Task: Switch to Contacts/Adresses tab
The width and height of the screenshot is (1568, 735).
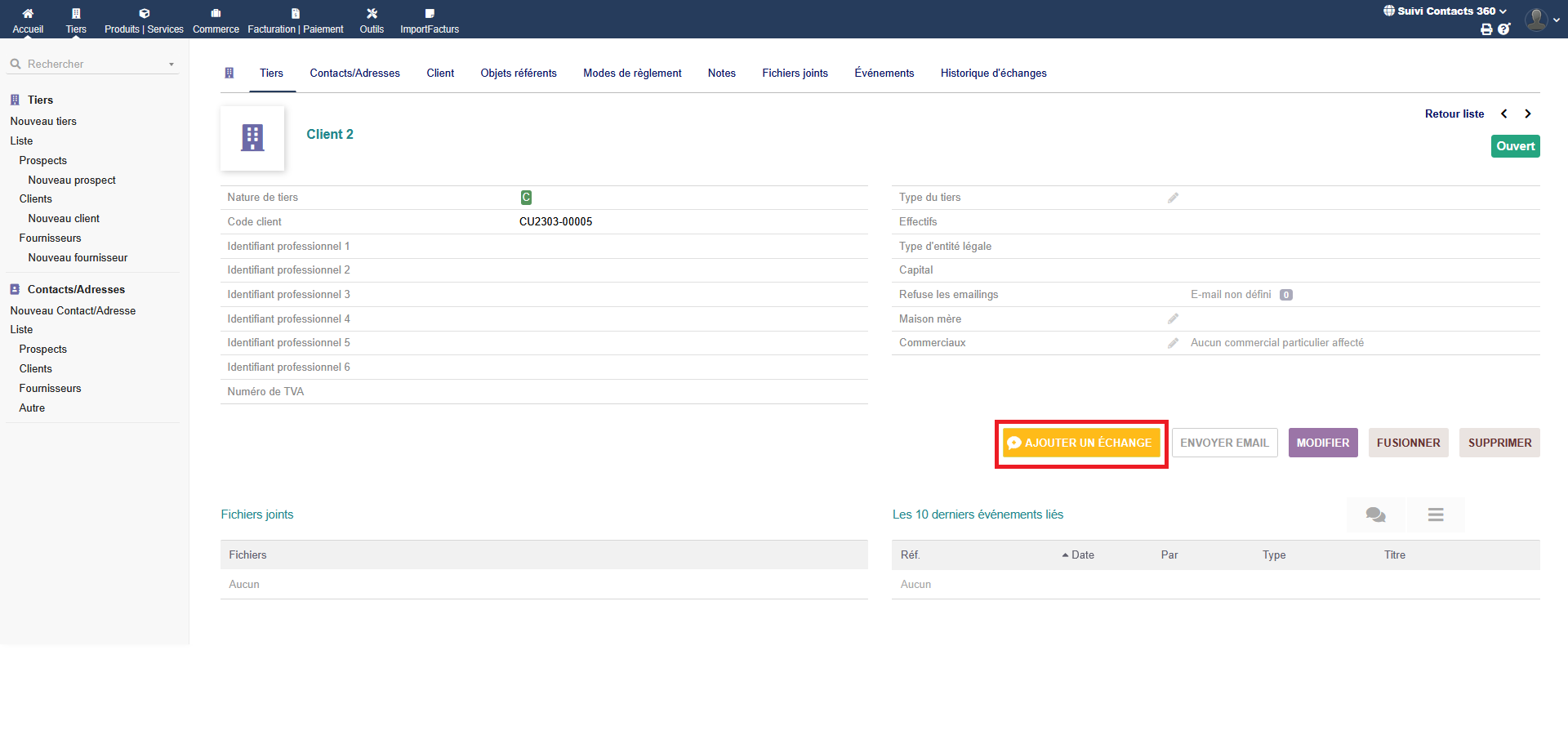Action: [354, 73]
